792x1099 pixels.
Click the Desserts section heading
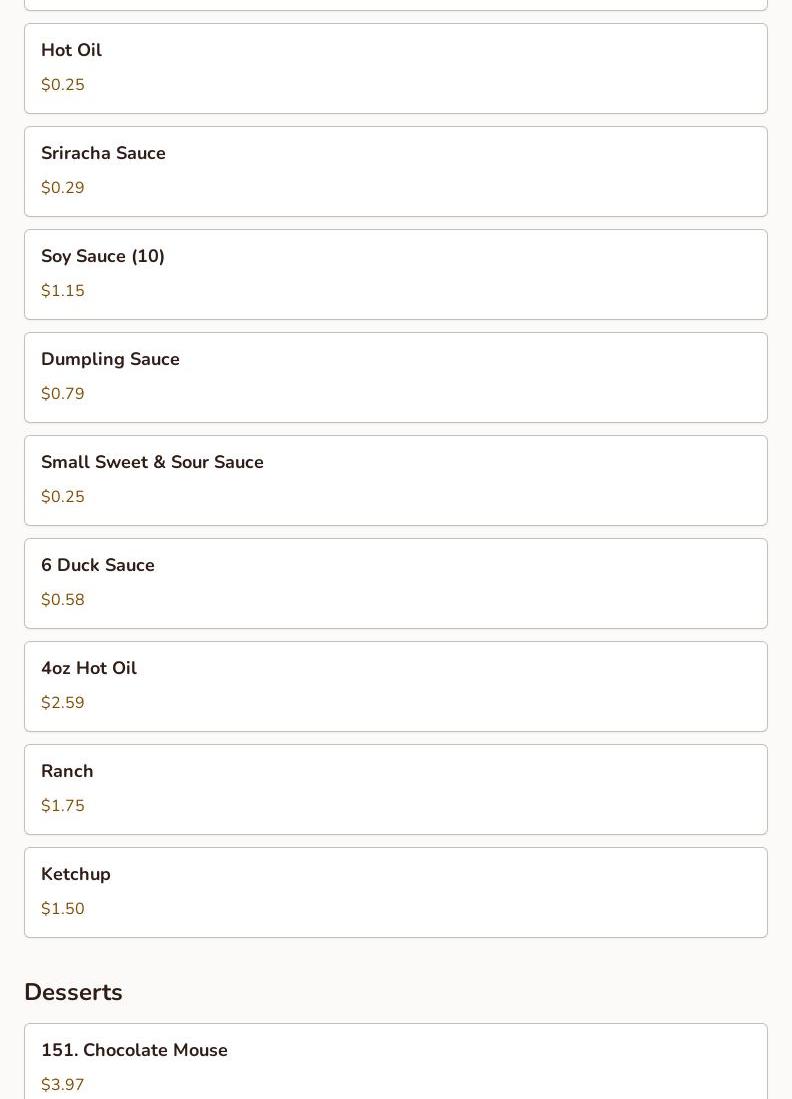coord(74,992)
